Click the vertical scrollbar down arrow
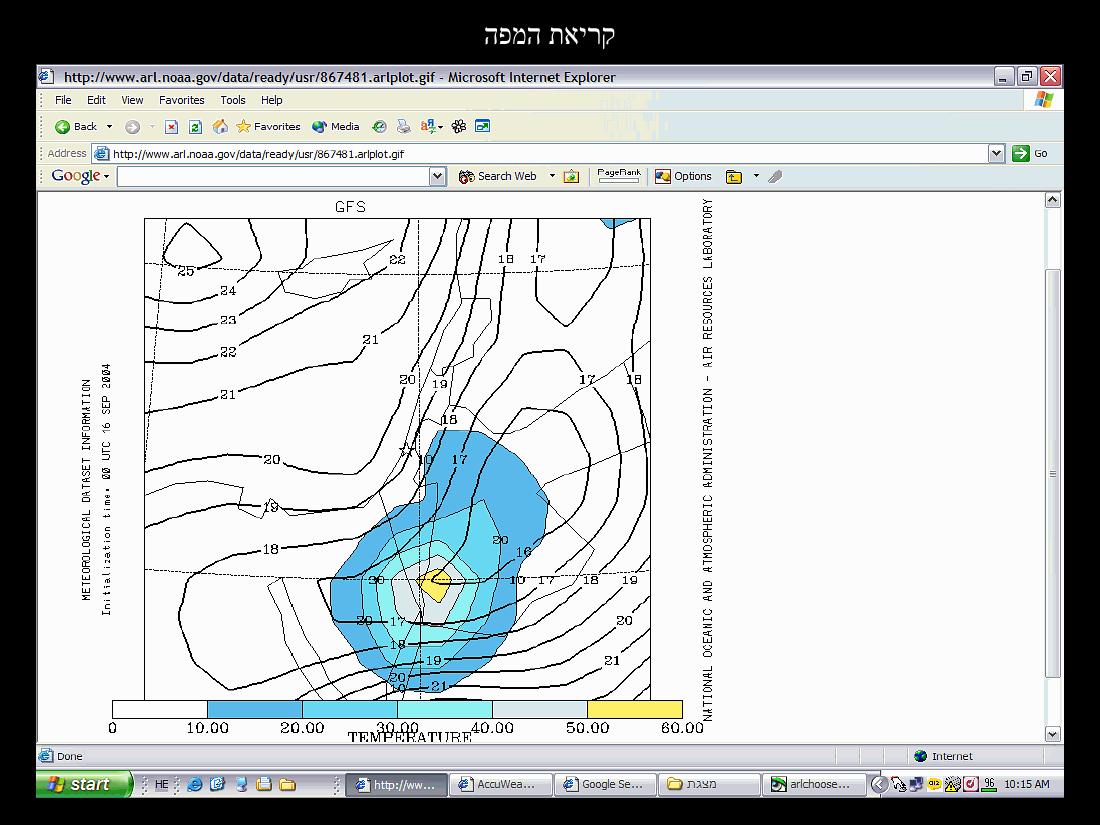 click(x=1052, y=735)
